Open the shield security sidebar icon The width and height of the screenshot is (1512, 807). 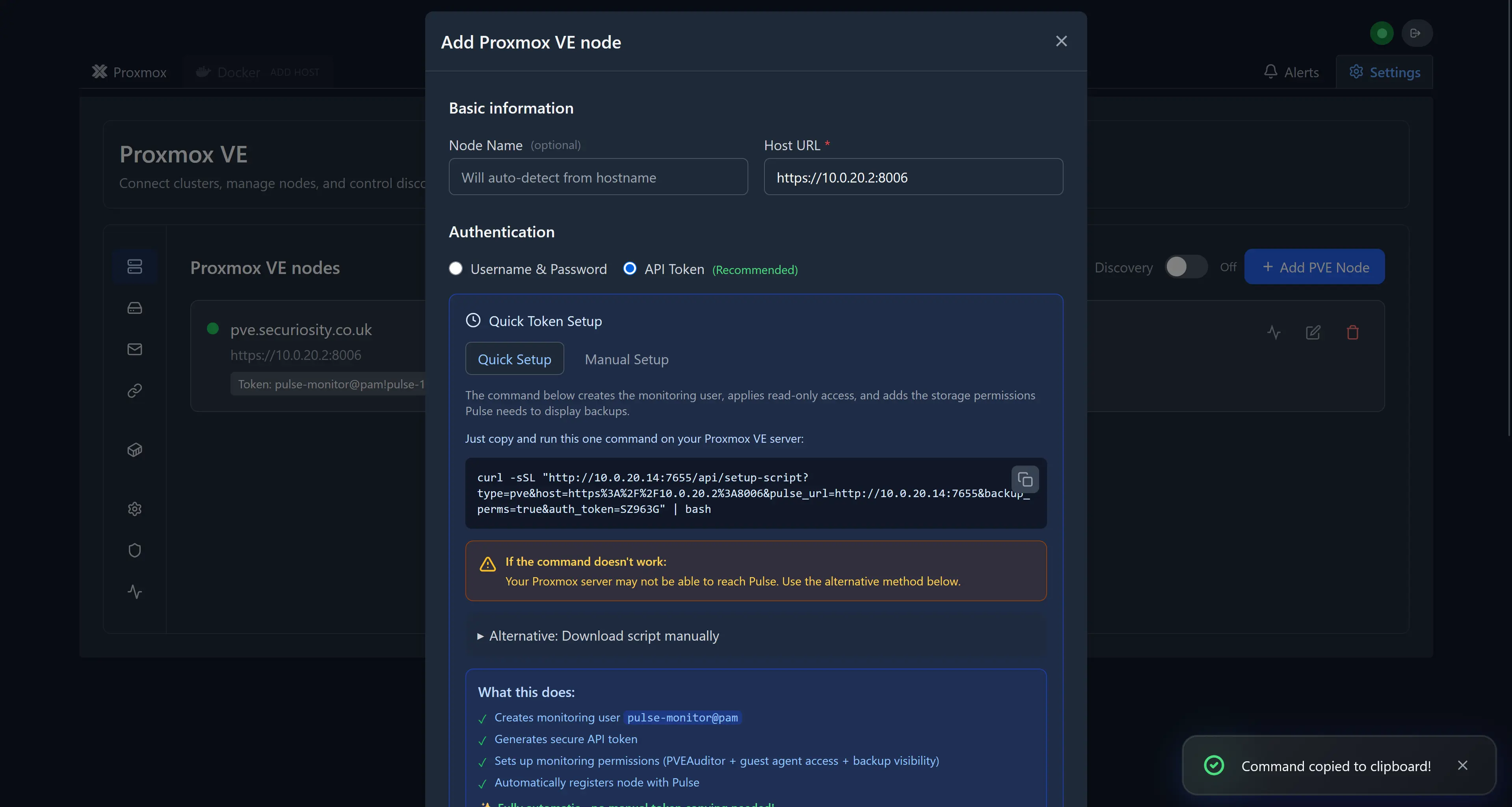pos(134,550)
